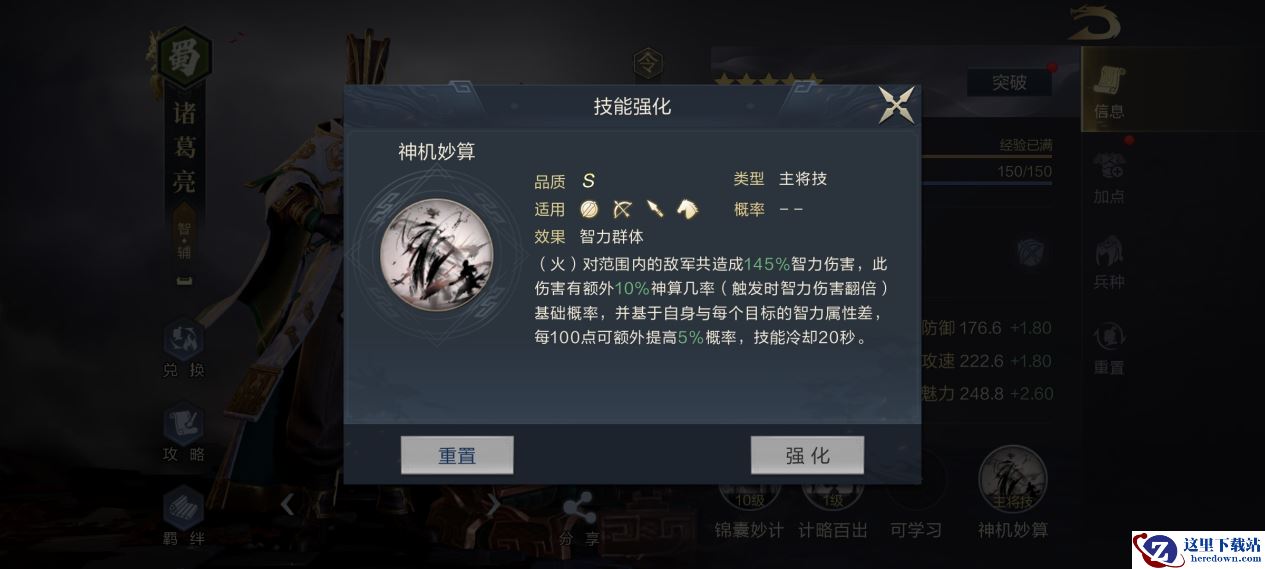Click the 重置 sidebar icon

point(1109,349)
